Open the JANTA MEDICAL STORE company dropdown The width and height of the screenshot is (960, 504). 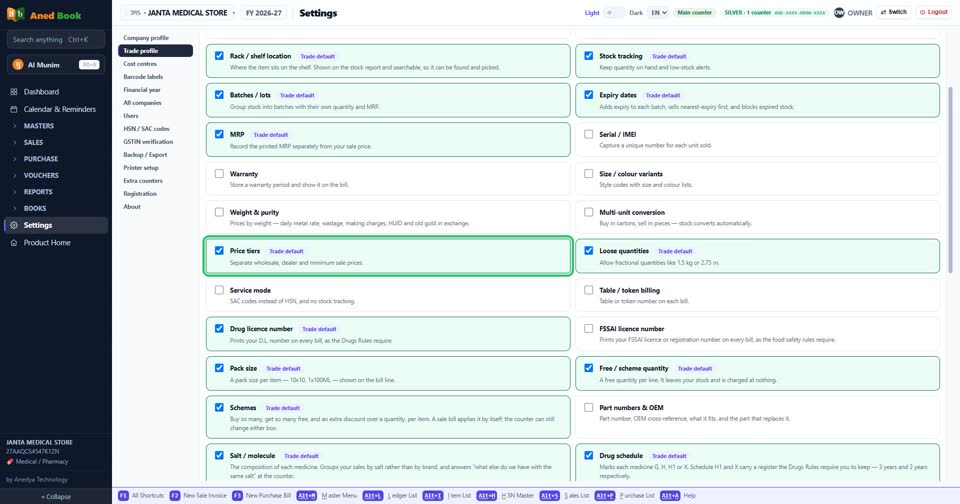[x=179, y=13]
